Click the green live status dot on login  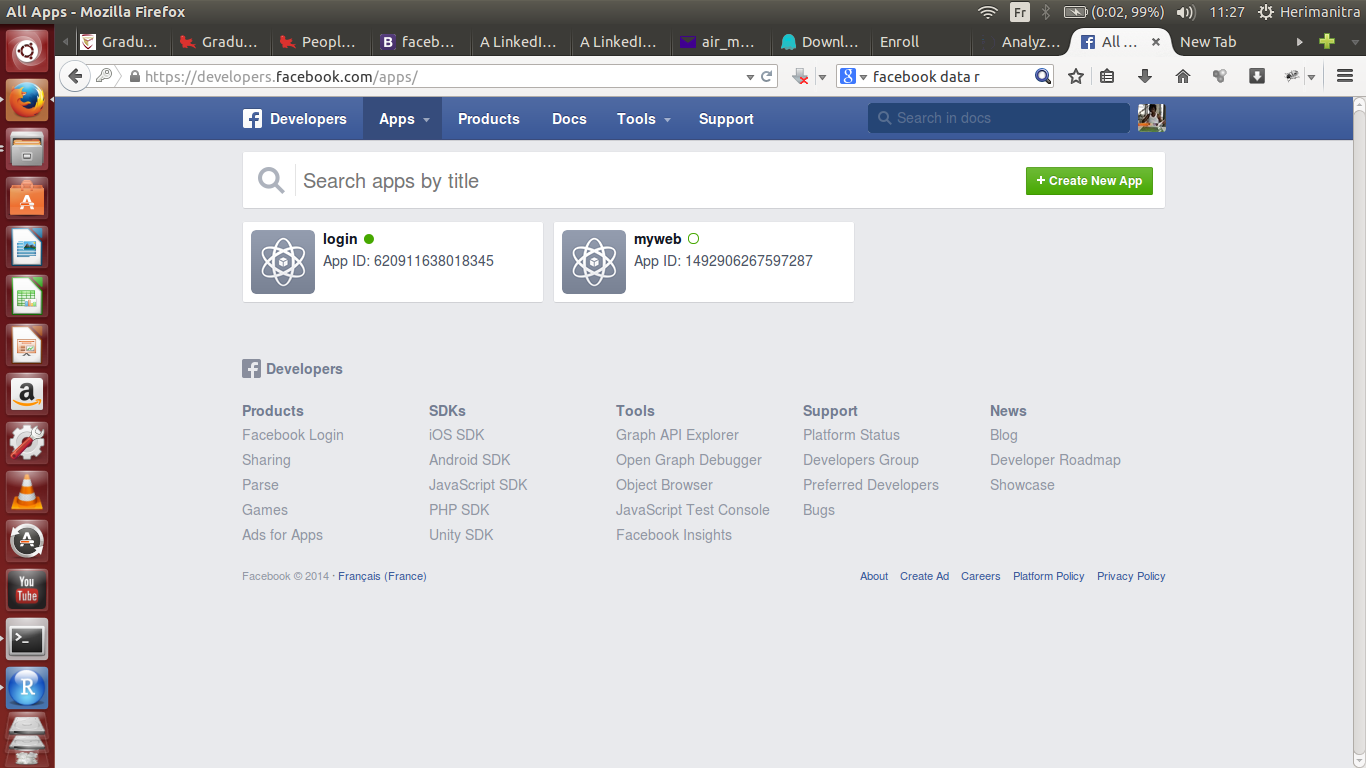point(369,239)
